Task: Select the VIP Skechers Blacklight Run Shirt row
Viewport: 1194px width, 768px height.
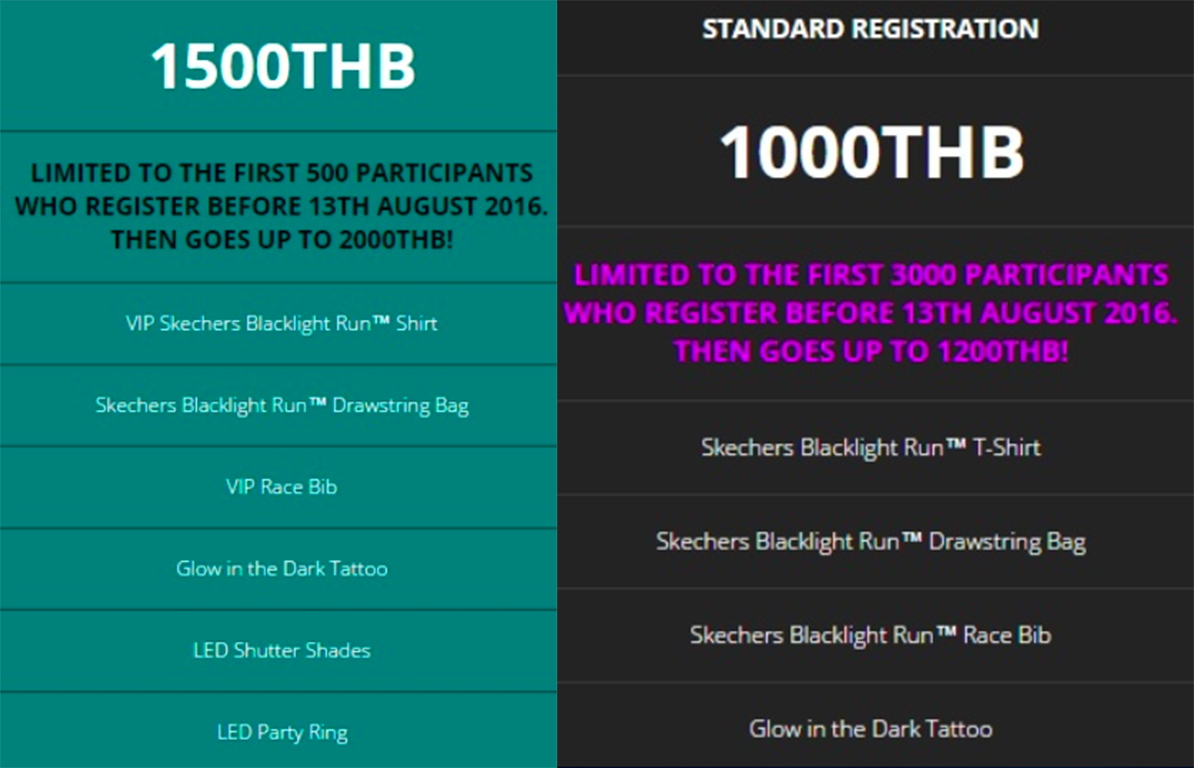Action: click(x=281, y=324)
